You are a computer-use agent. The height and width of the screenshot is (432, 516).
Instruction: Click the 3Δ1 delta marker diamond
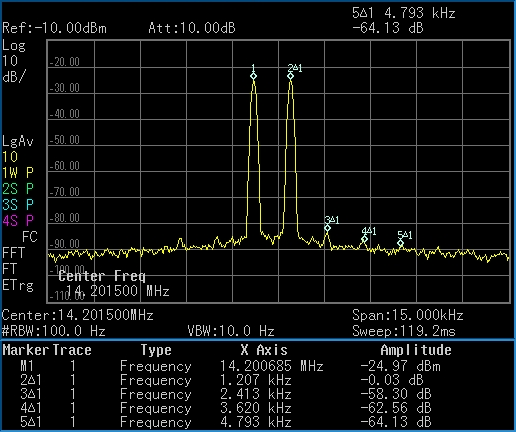point(328,228)
